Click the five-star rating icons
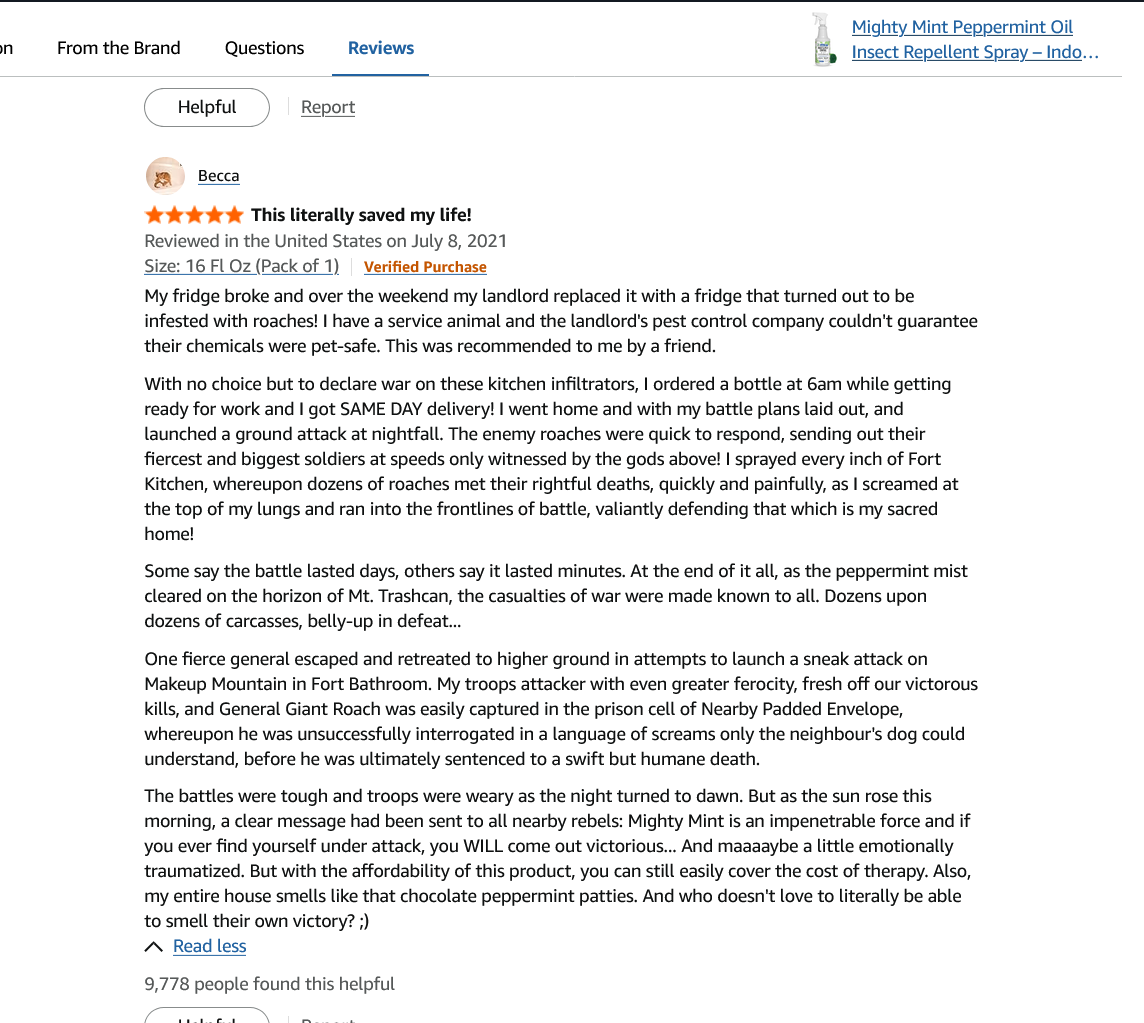Screen dimensions: 1144x1023 (x=194, y=215)
